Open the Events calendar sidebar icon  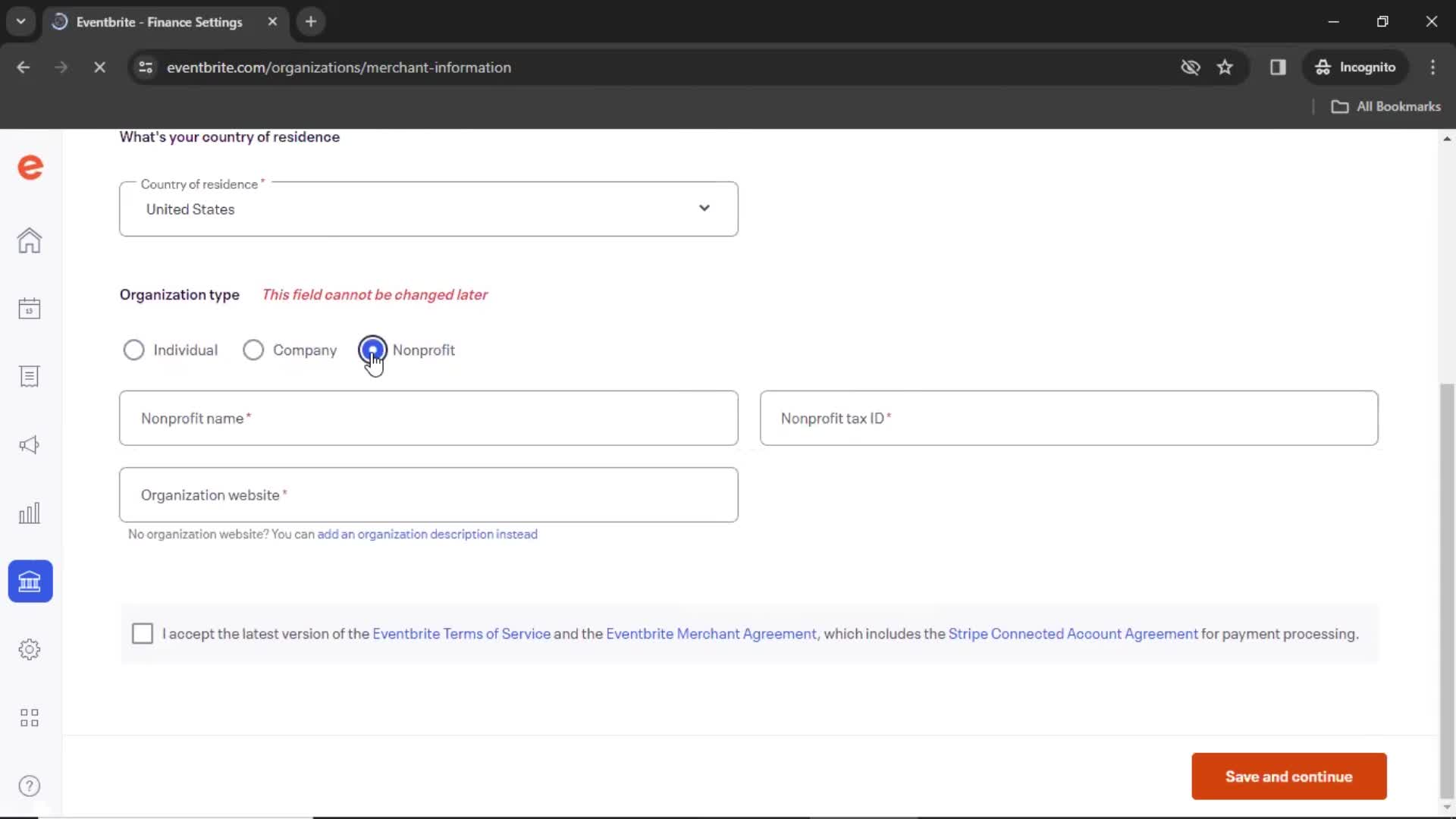pyautogui.click(x=30, y=309)
